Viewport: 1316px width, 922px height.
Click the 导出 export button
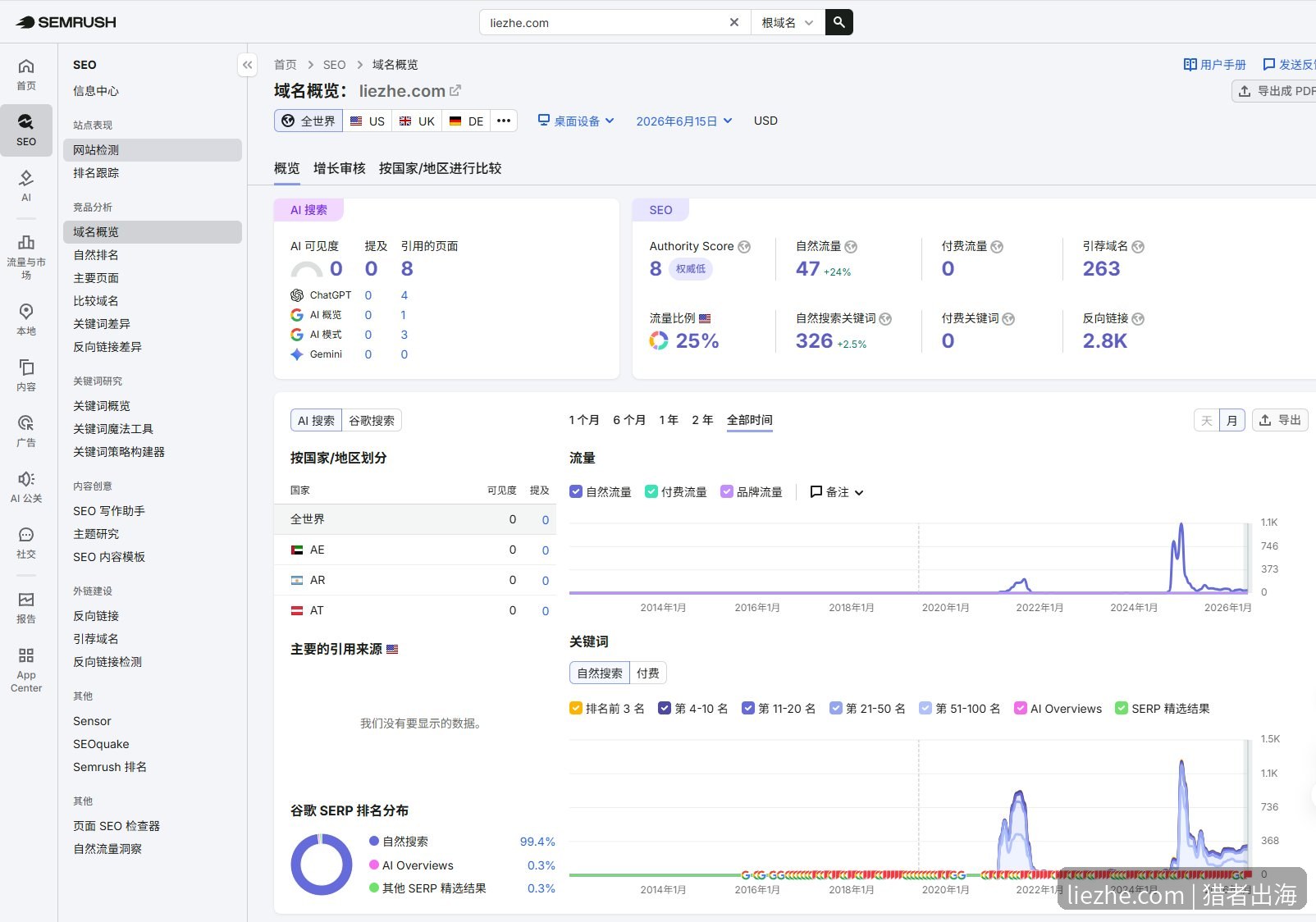1280,420
